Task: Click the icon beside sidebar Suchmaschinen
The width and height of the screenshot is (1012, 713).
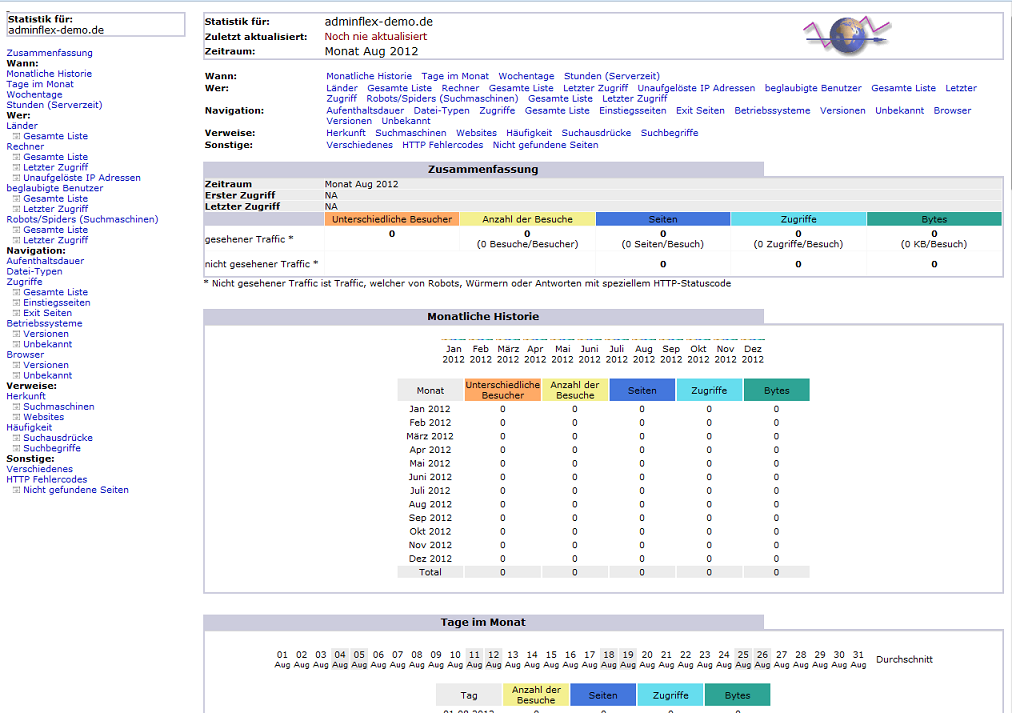Action: click(17, 407)
